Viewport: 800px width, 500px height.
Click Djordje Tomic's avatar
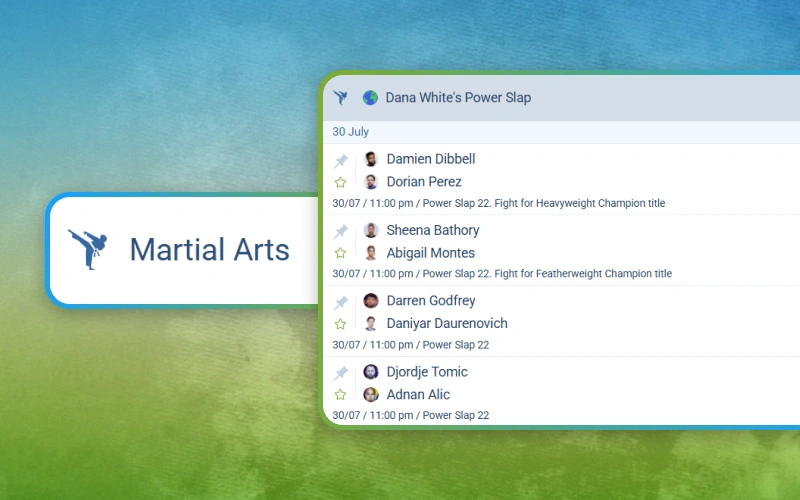click(x=371, y=371)
